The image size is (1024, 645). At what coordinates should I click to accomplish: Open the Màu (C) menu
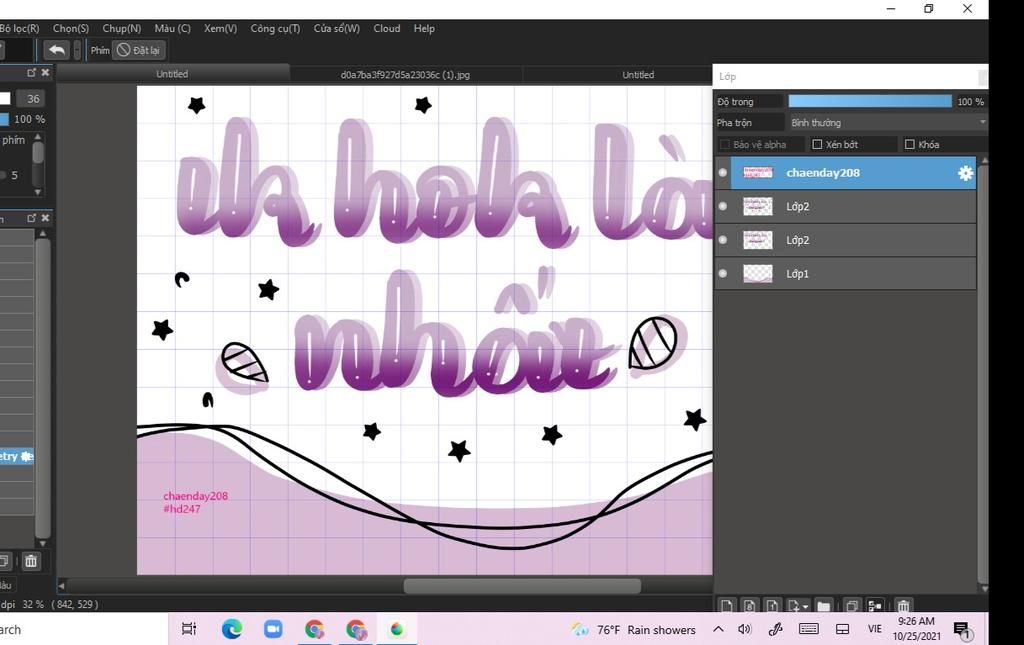coord(172,29)
